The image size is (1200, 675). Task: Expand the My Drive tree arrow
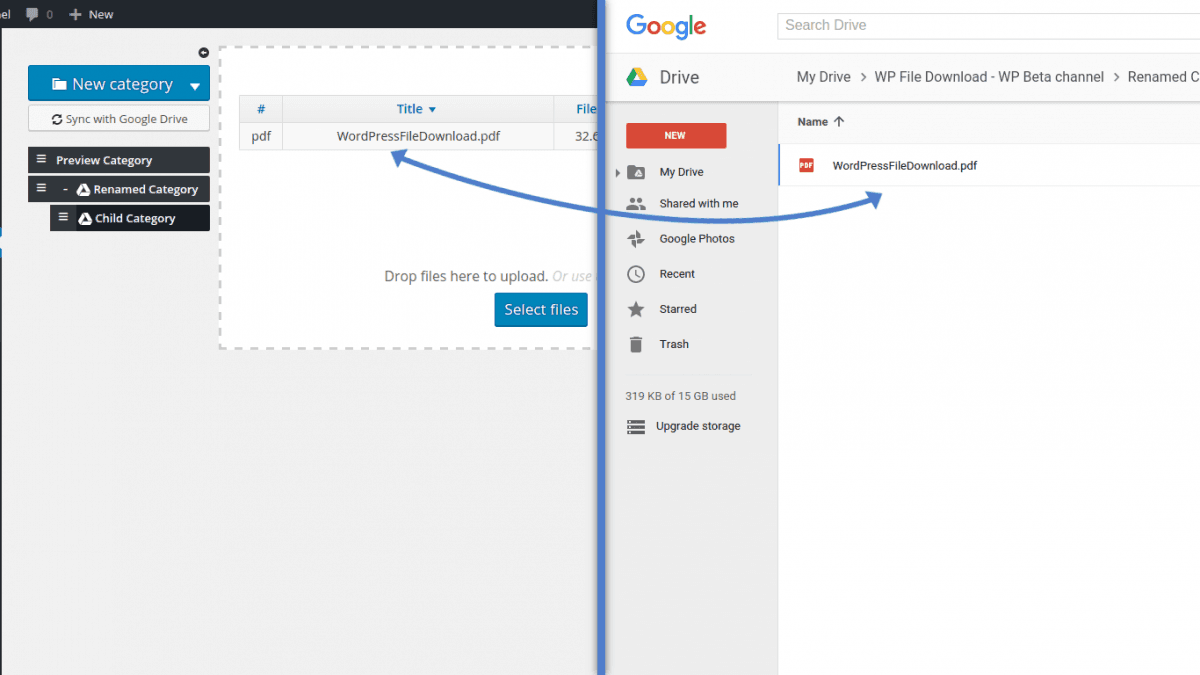[618, 173]
